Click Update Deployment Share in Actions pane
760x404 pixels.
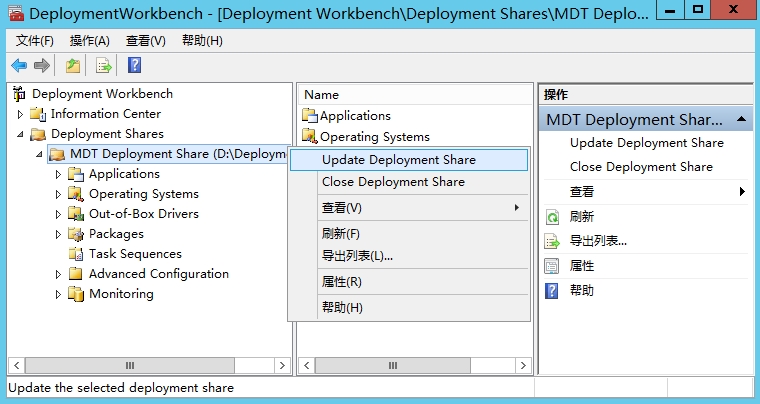647,143
